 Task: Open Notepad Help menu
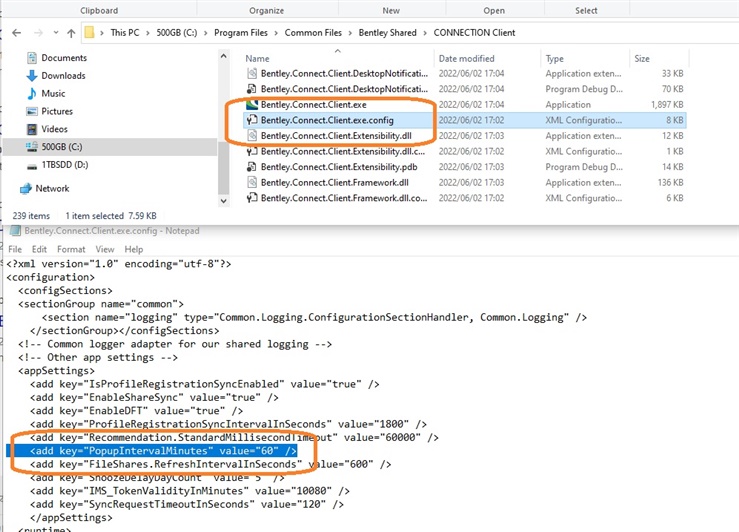pyautogui.click(x=133, y=249)
